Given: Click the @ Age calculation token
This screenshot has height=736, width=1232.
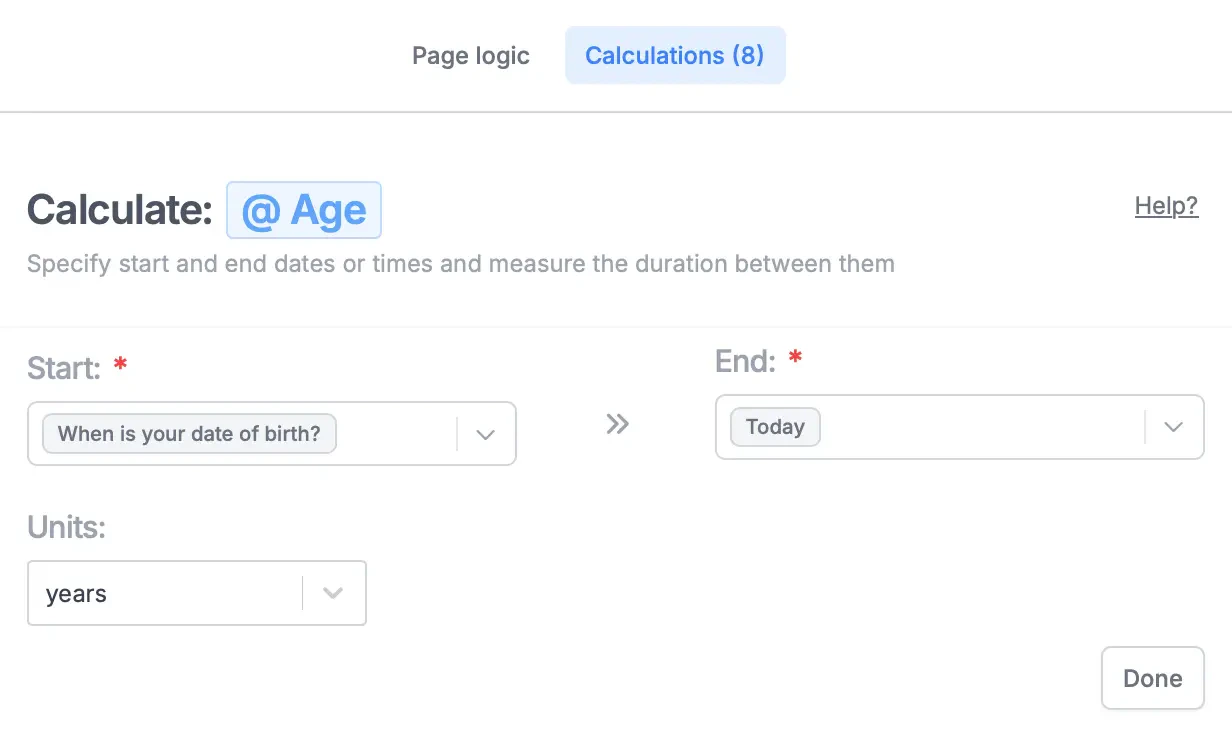Looking at the screenshot, I should point(303,210).
